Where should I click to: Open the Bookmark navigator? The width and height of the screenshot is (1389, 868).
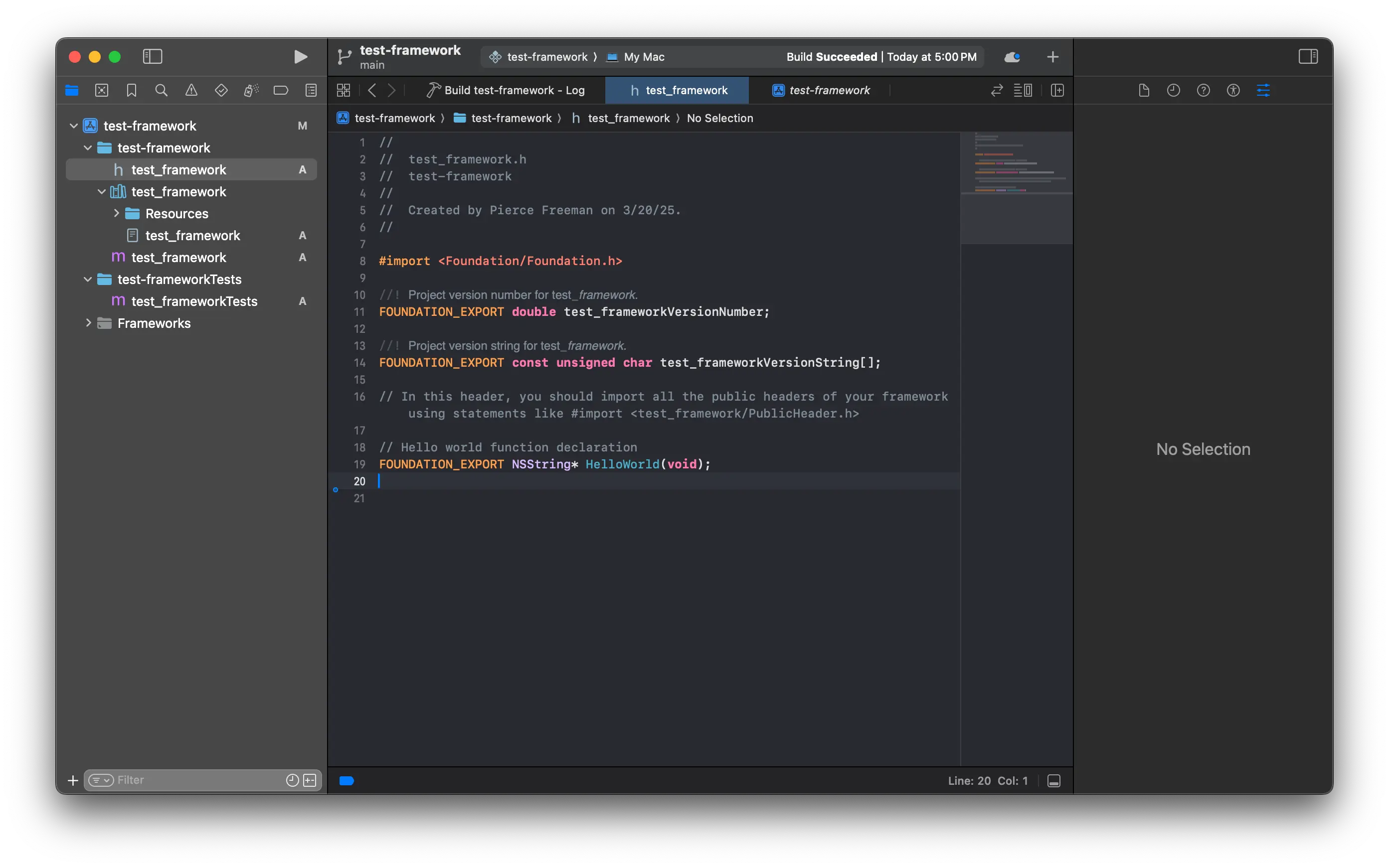(132, 90)
